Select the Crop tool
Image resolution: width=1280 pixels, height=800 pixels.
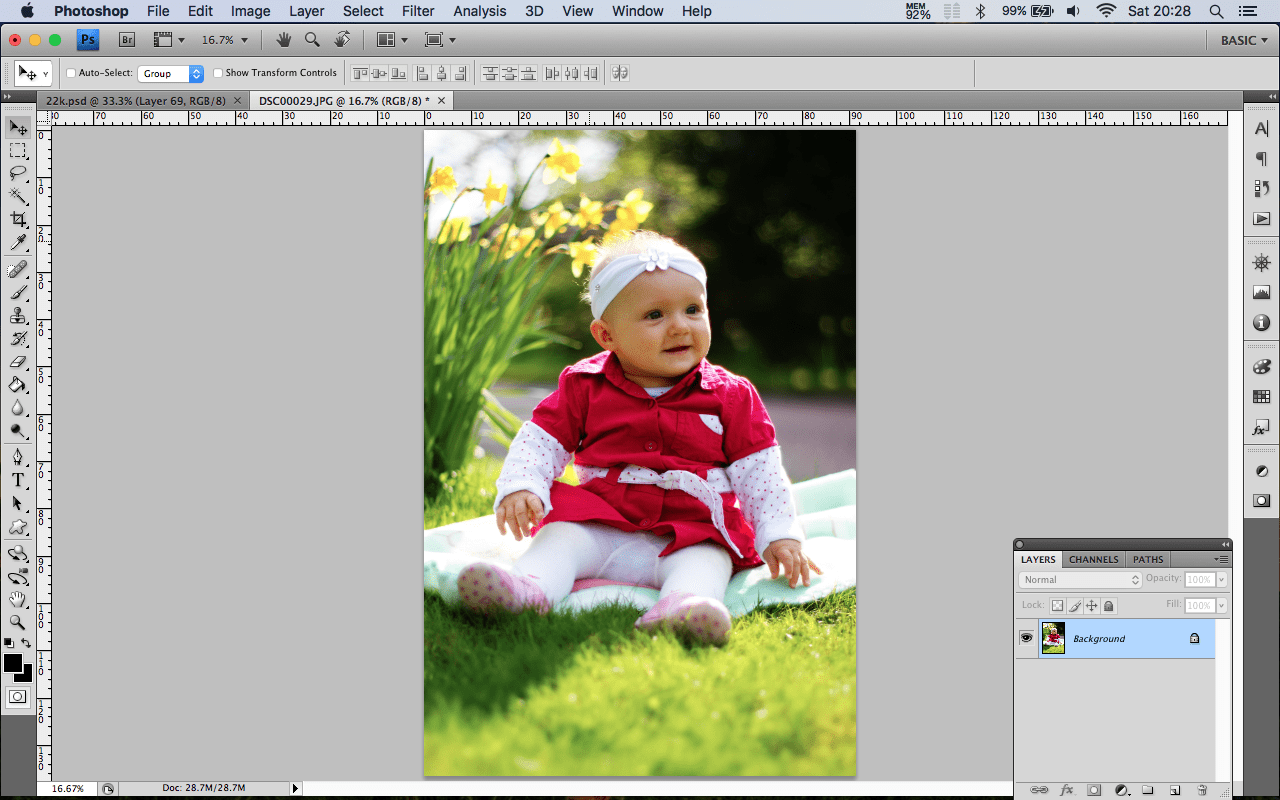[x=18, y=219]
